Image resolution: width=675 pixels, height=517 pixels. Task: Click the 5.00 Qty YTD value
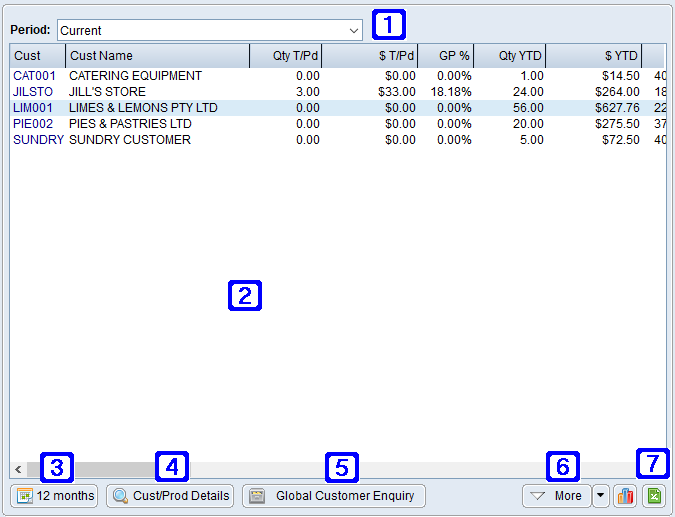pos(532,140)
